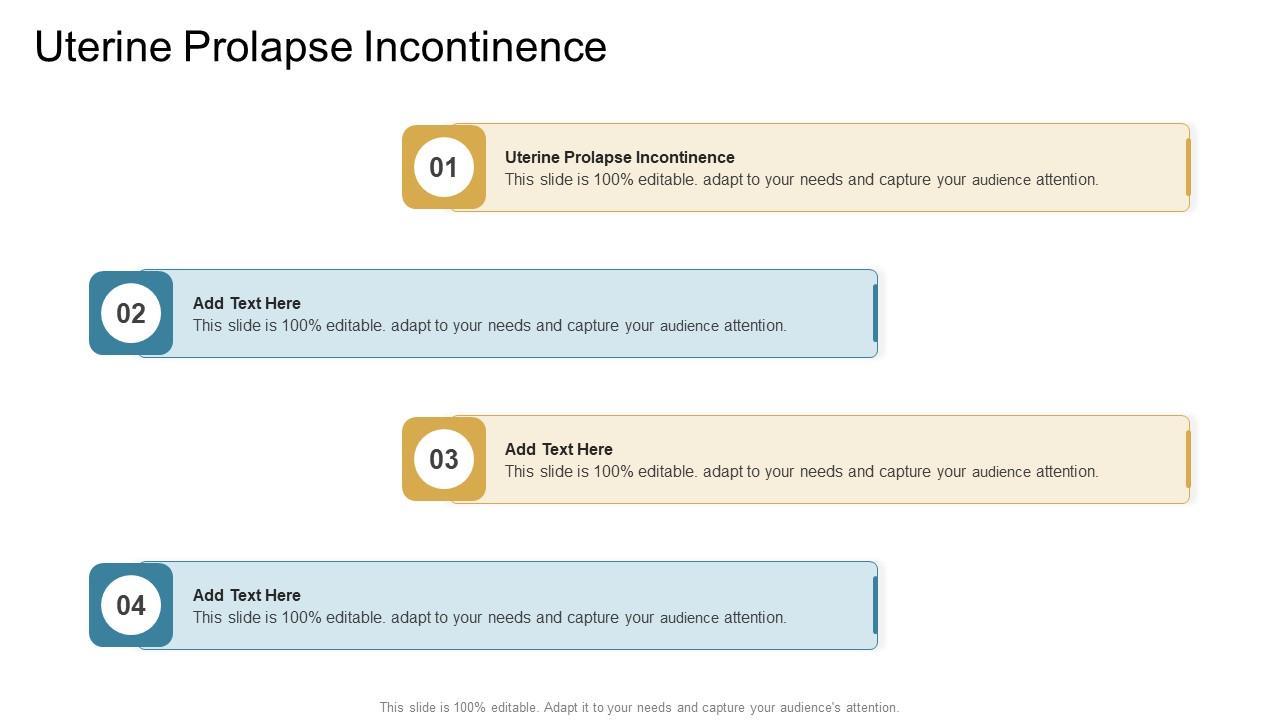Click the 03 number badge

point(443,459)
